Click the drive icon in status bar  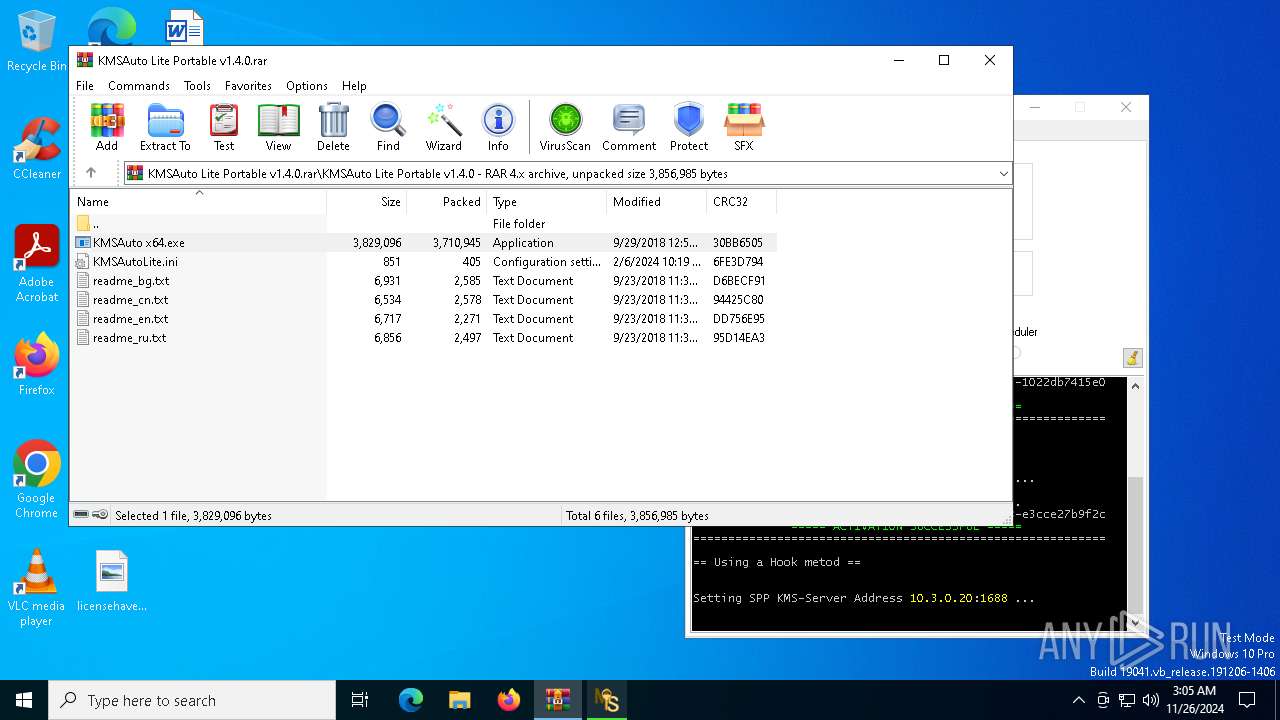point(81,515)
